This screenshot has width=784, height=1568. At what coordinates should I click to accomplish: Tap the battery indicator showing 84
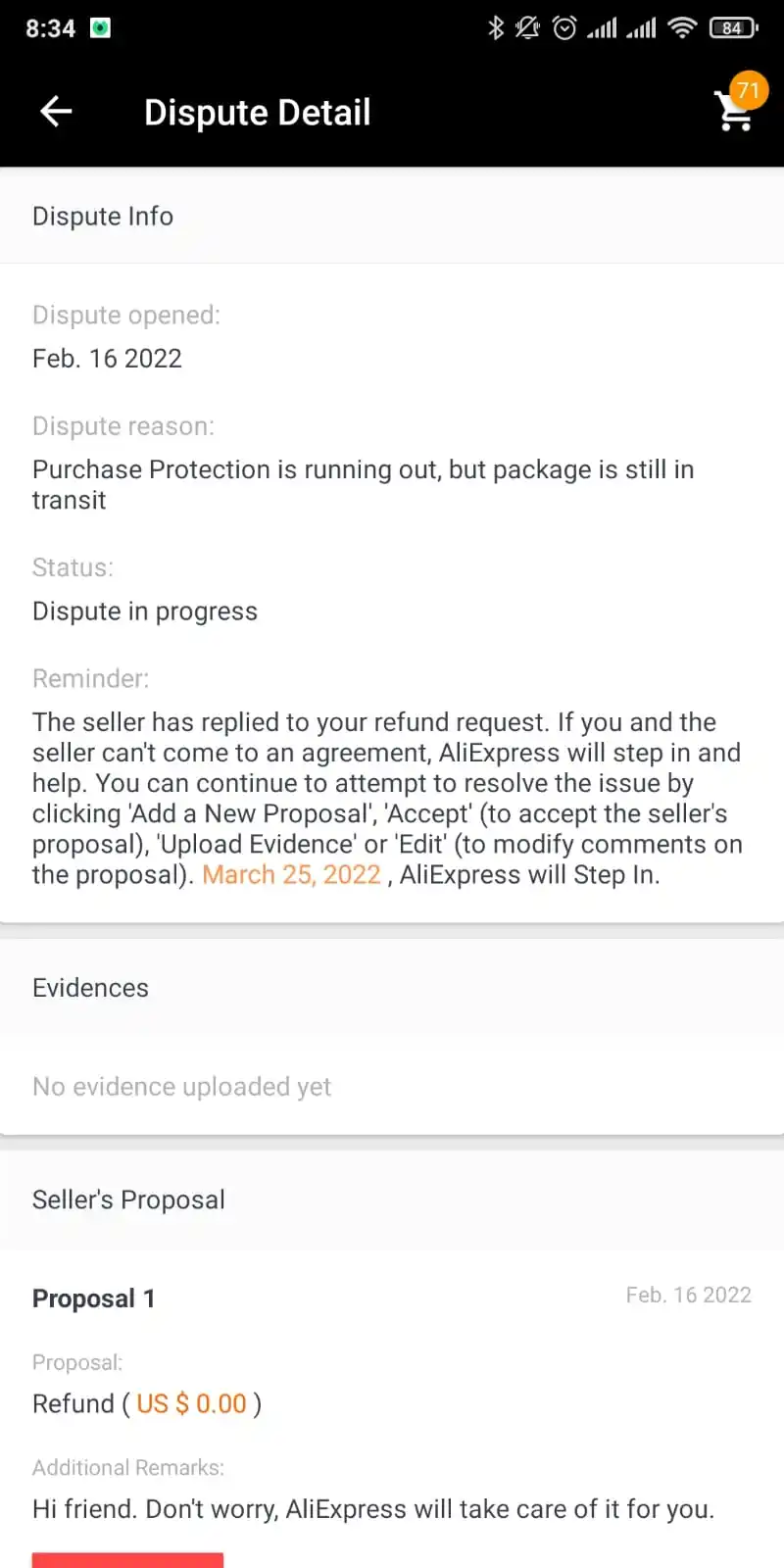point(734,27)
